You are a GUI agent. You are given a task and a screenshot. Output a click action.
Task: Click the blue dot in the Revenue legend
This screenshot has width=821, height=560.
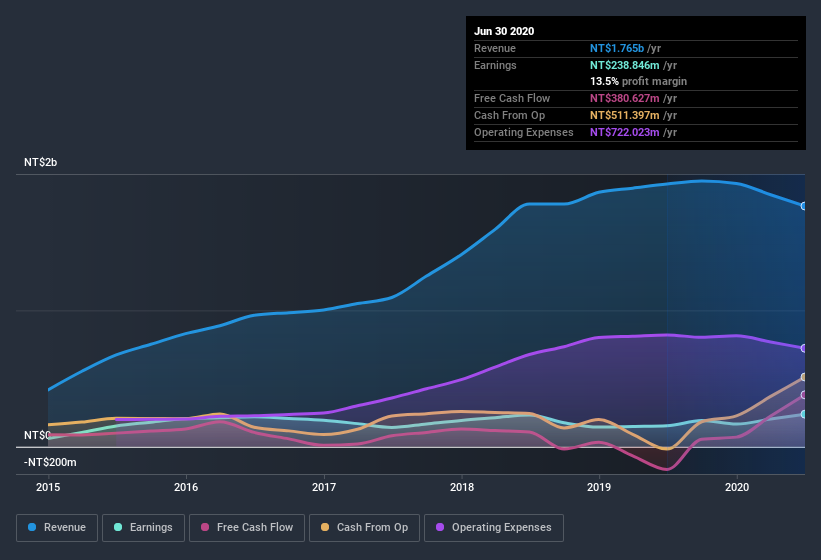(33, 527)
